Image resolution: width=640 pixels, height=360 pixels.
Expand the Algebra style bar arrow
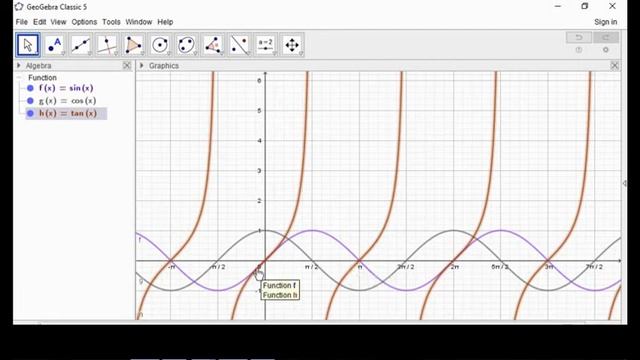coord(19,65)
